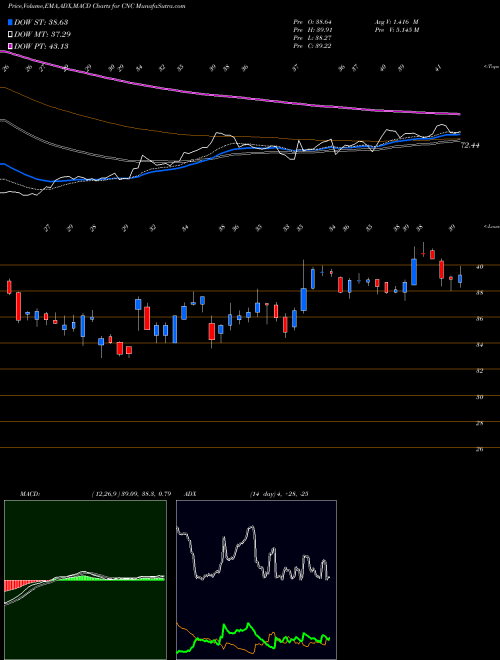
Task: Click the 'Pre O: 38.64' value
Action: [312, 22]
